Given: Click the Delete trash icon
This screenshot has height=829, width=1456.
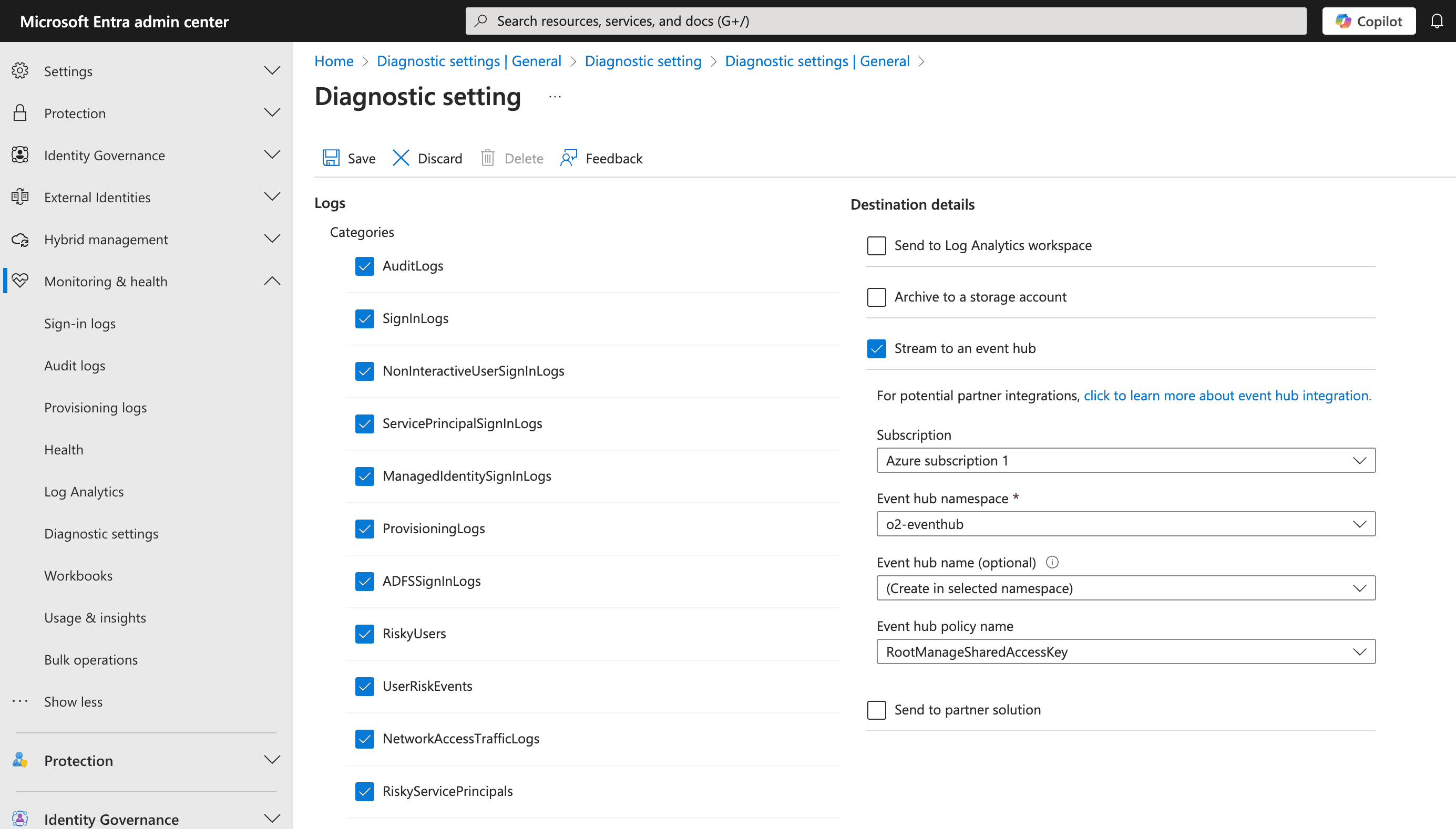Looking at the screenshot, I should (488, 158).
